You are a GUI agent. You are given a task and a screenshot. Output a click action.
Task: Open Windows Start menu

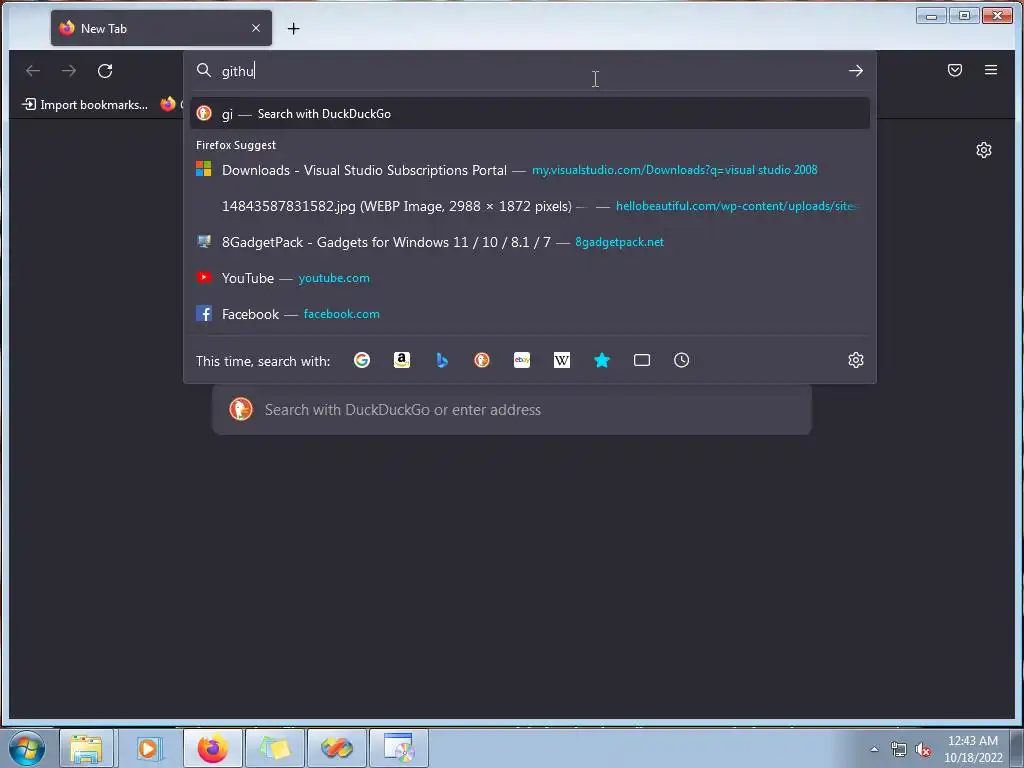tap(27, 748)
